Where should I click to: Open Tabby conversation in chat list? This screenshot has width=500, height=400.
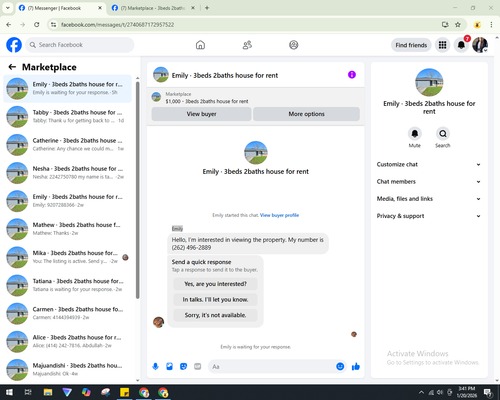[67, 117]
